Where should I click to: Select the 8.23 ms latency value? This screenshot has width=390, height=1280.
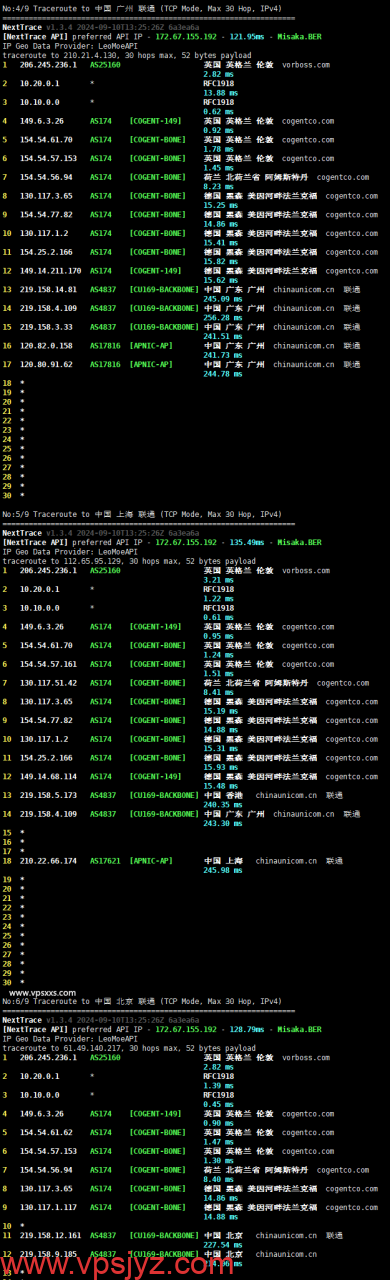tap(218, 186)
